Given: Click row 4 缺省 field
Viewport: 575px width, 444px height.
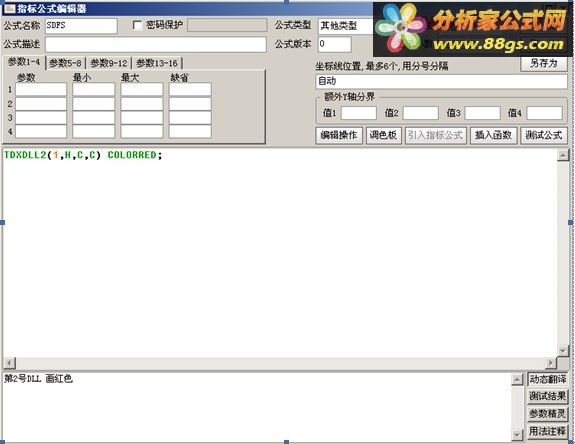Looking at the screenshot, I should click(190, 131).
